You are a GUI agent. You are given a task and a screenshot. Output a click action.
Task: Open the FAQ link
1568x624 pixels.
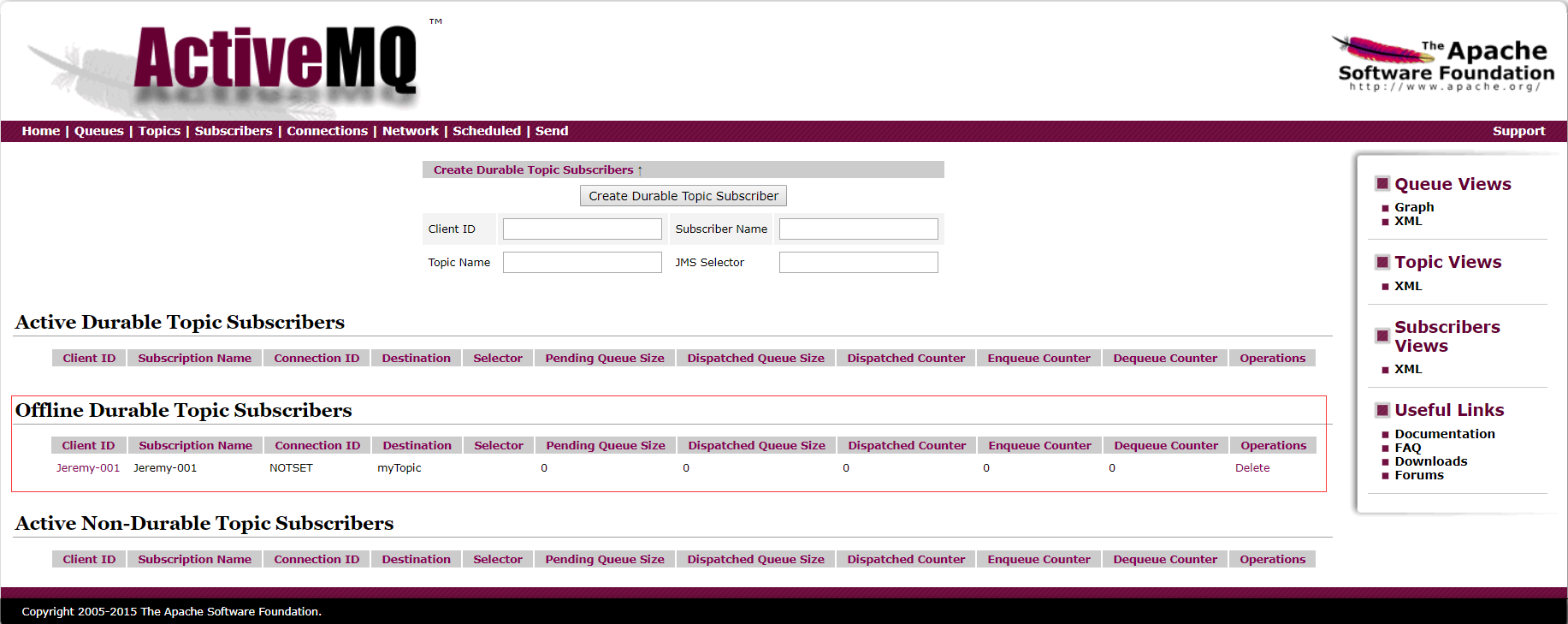tap(1408, 448)
